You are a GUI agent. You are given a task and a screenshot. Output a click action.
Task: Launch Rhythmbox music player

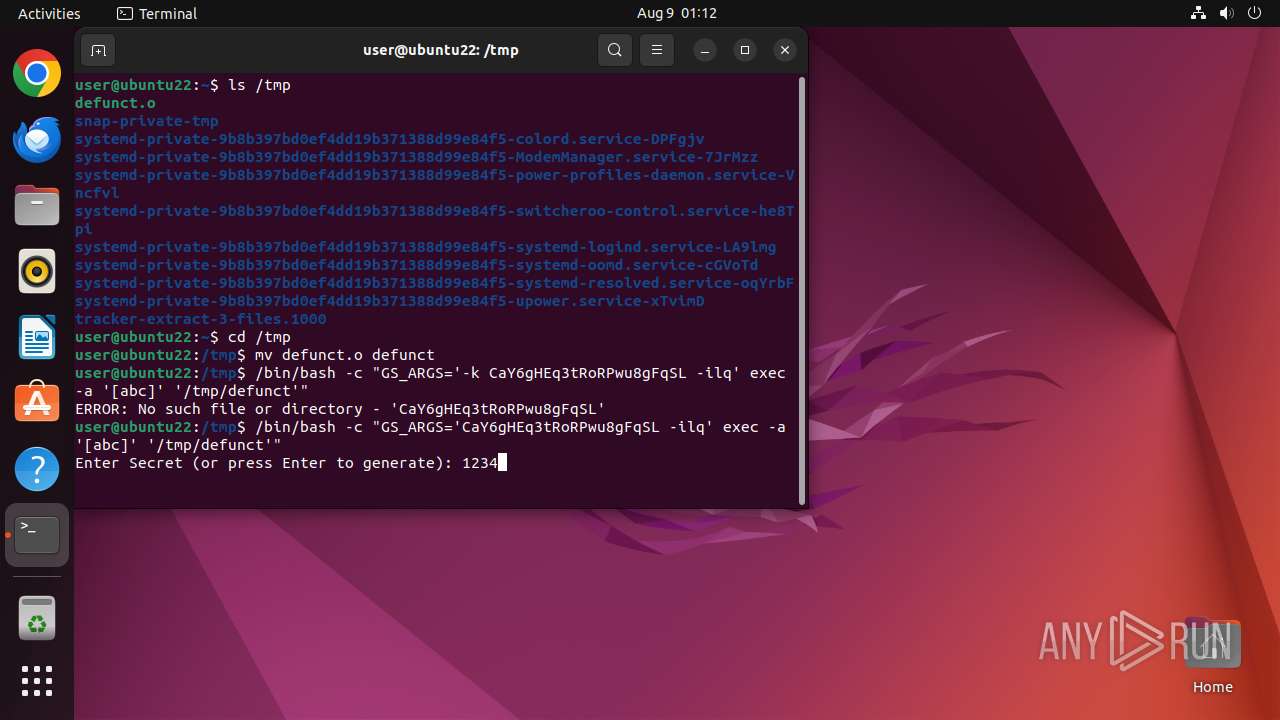[37, 271]
